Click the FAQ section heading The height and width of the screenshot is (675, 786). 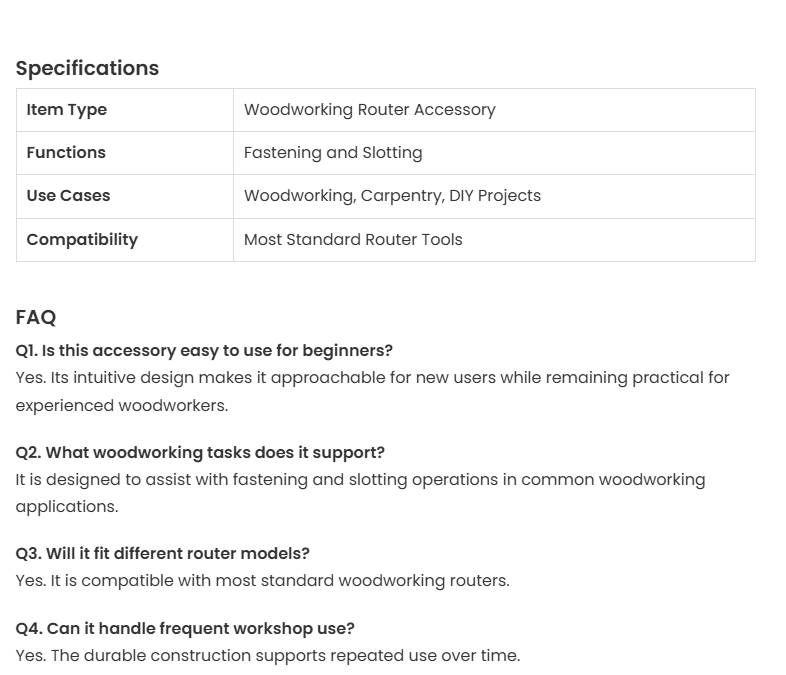[36, 317]
